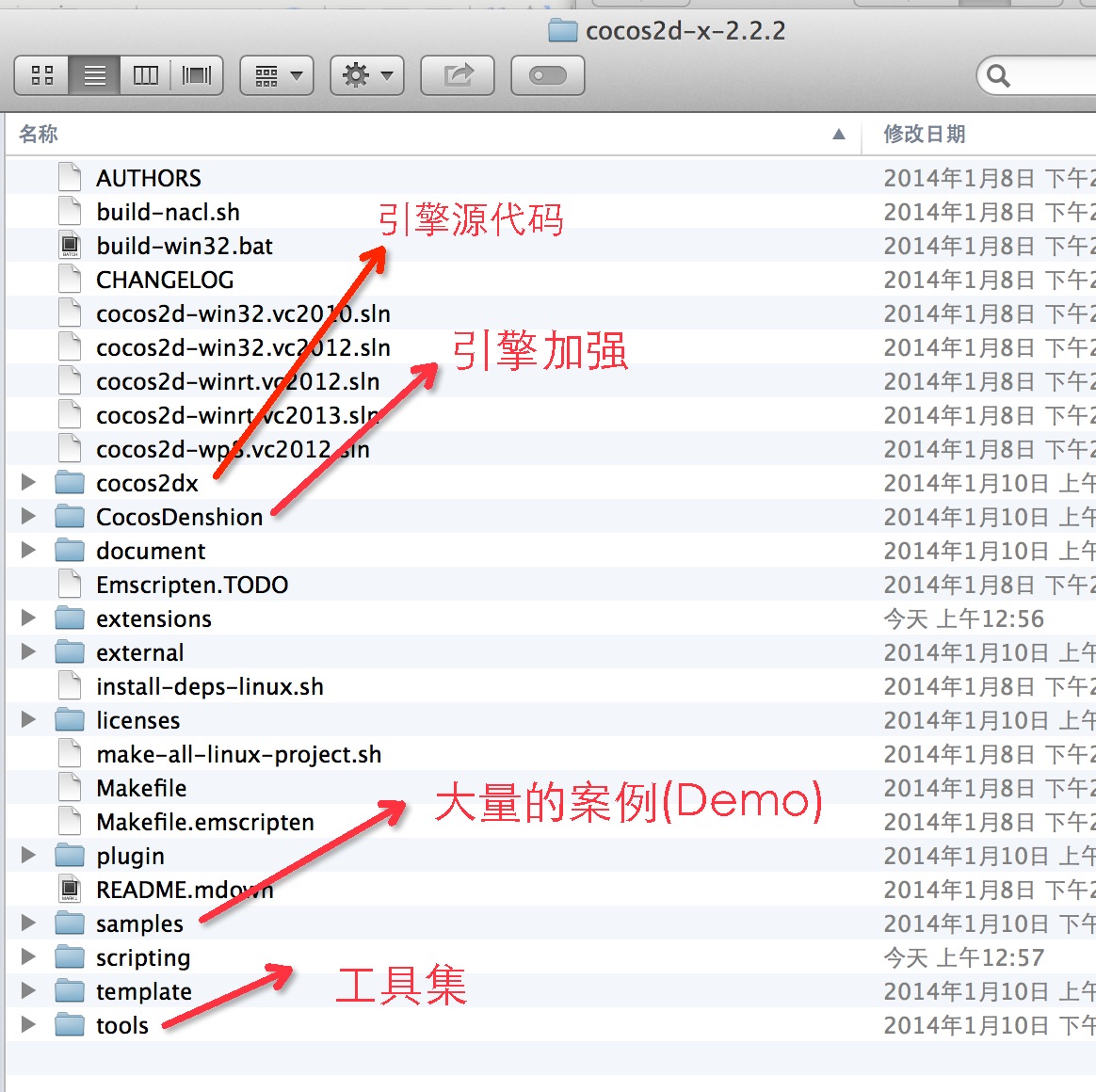Expand the extensions folder
The height and width of the screenshot is (1092, 1096).
(x=28, y=618)
